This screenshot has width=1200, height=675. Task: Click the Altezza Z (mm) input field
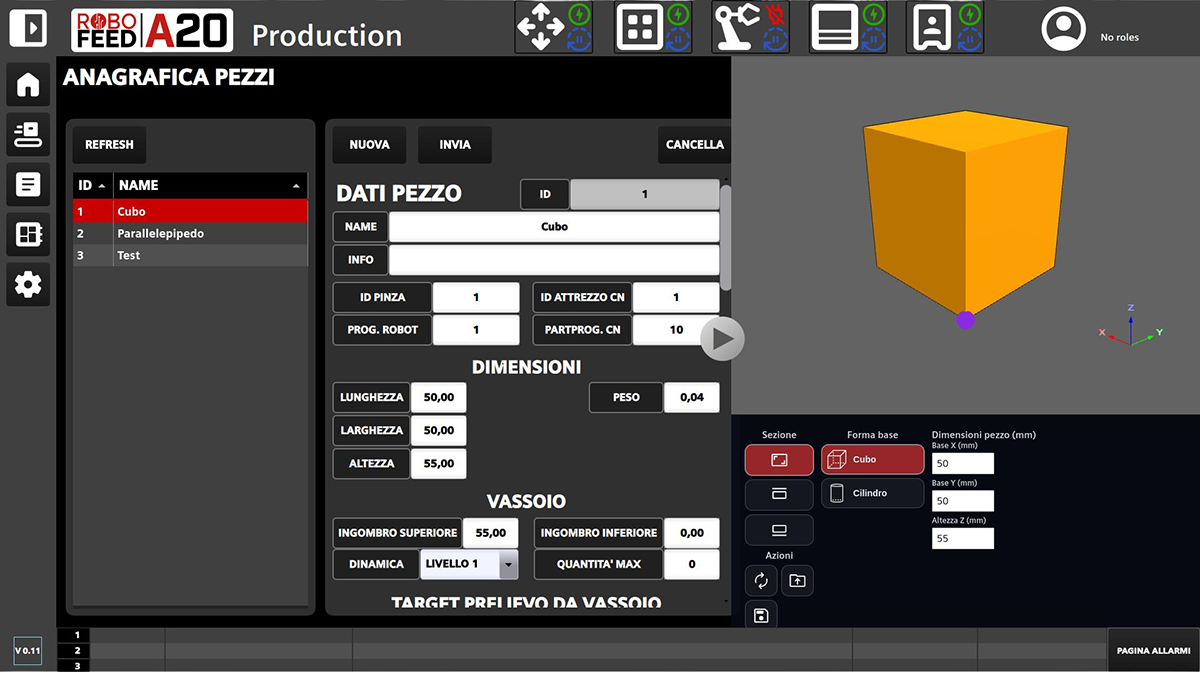point(962,538)
